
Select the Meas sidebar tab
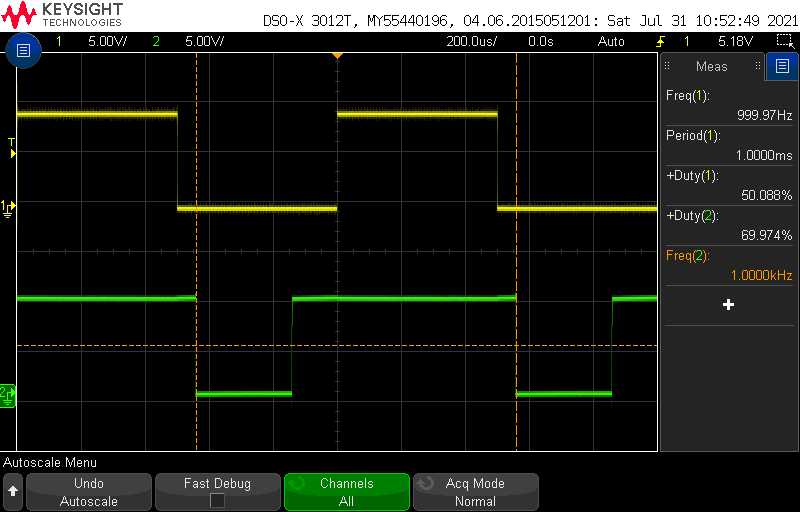712,67
